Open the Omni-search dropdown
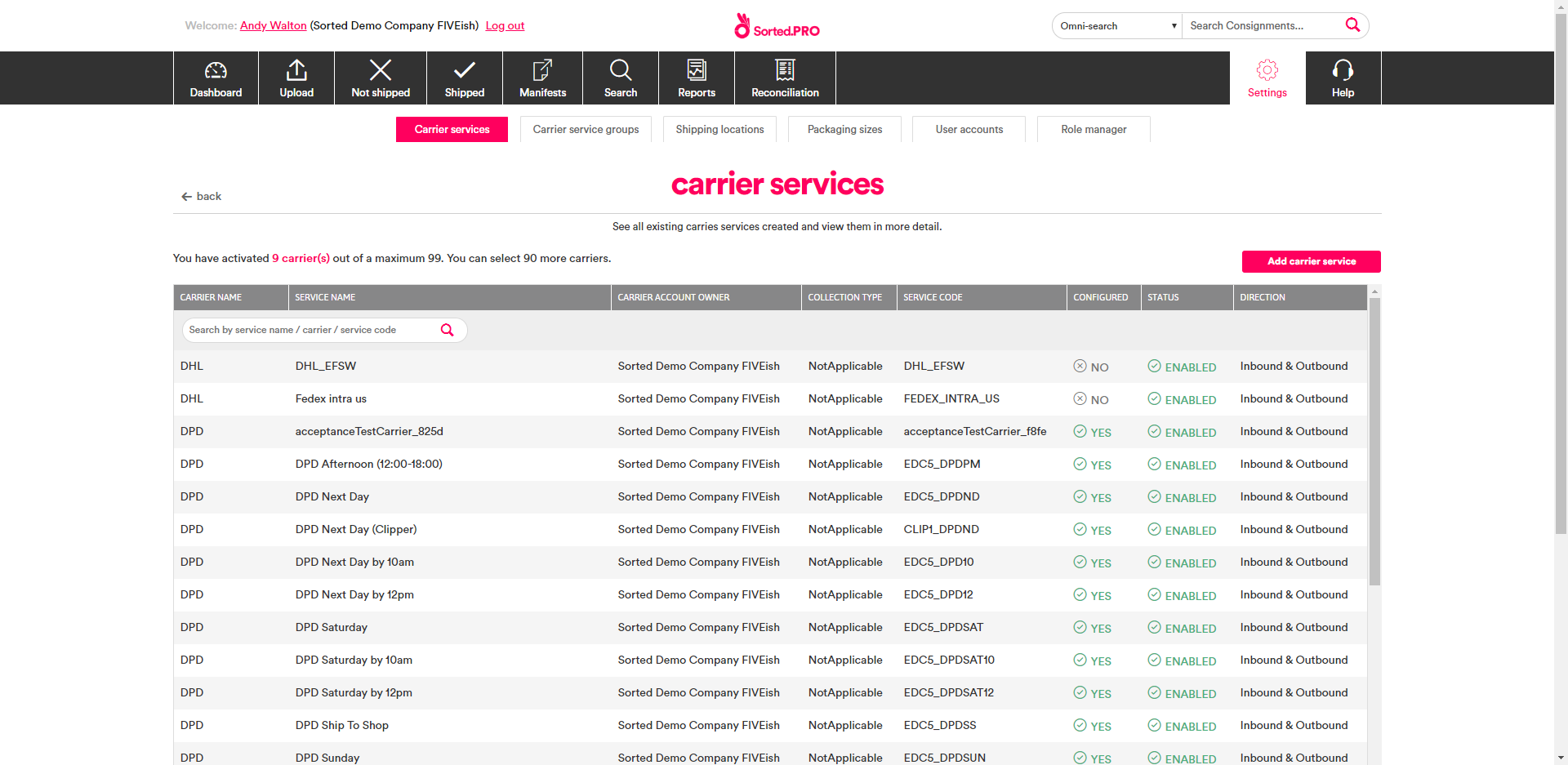This screenshot has height=765, width=1568. (1116, 25)
